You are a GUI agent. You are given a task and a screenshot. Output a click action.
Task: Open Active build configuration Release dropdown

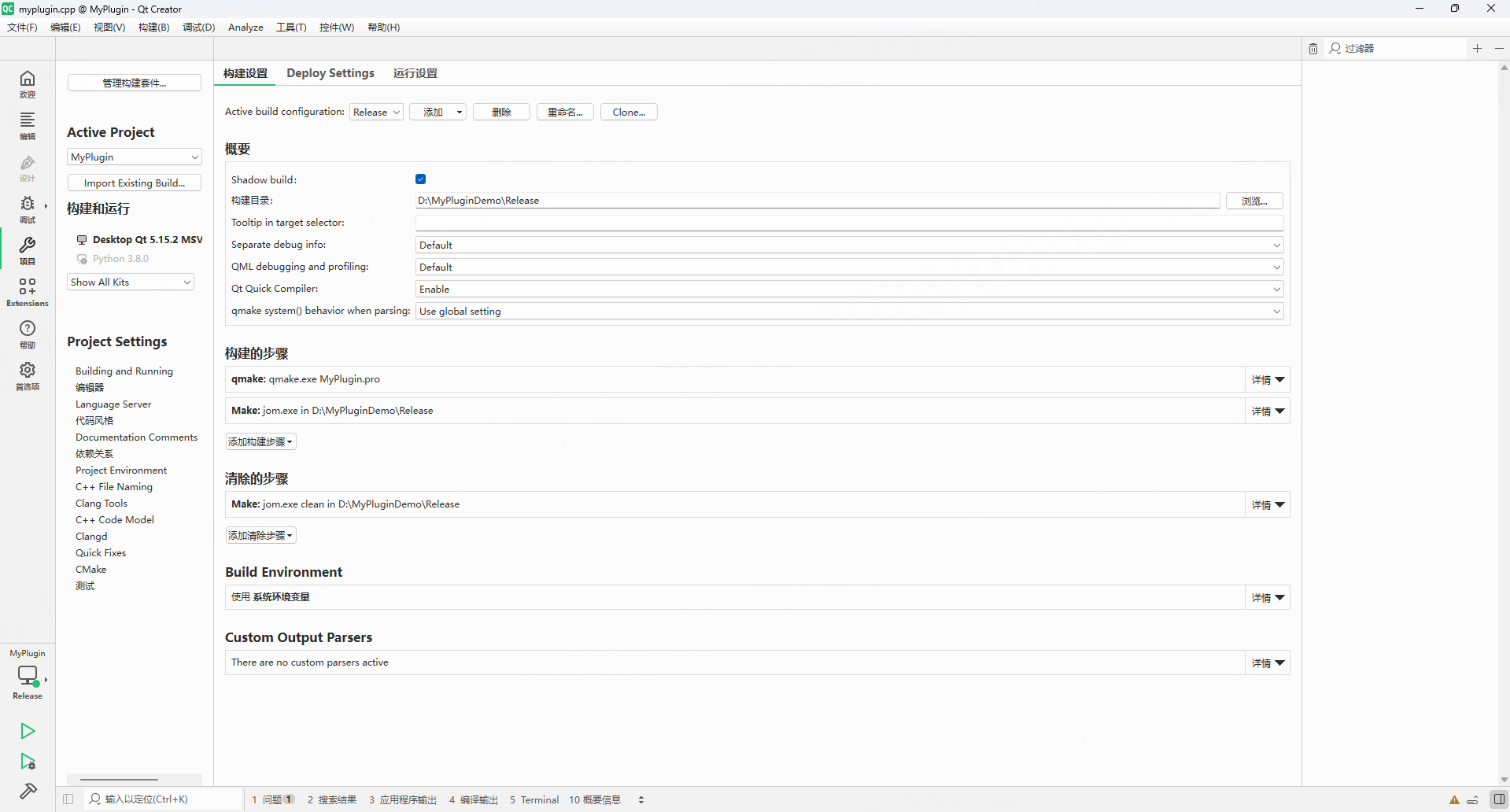click(376, 113)
